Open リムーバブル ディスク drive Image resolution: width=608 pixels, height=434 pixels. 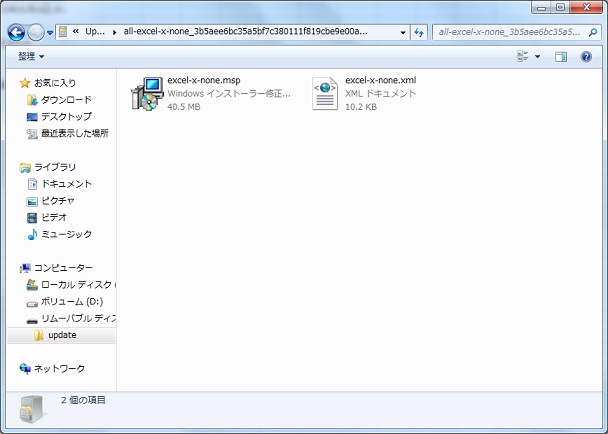click(78, 318)
